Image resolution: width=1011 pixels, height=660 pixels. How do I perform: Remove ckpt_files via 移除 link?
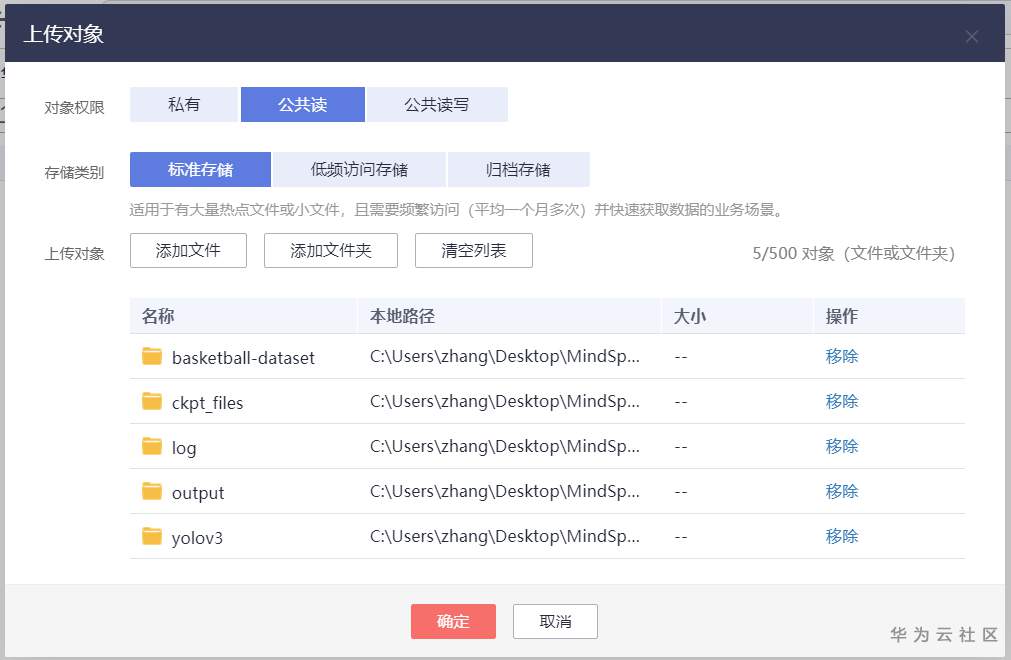point(841,402)
